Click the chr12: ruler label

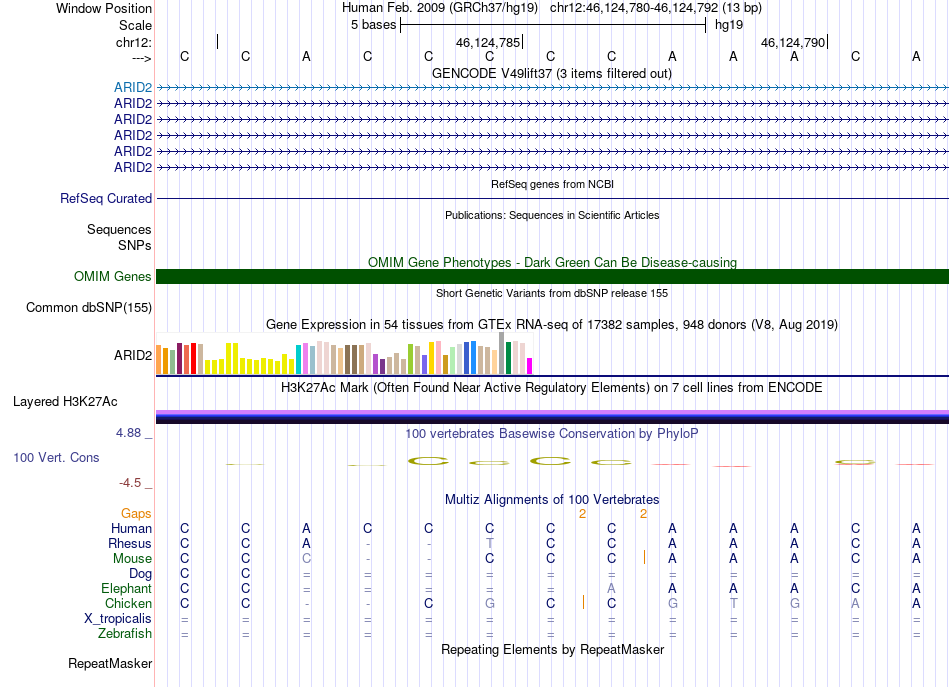click(x=134, y=42)
